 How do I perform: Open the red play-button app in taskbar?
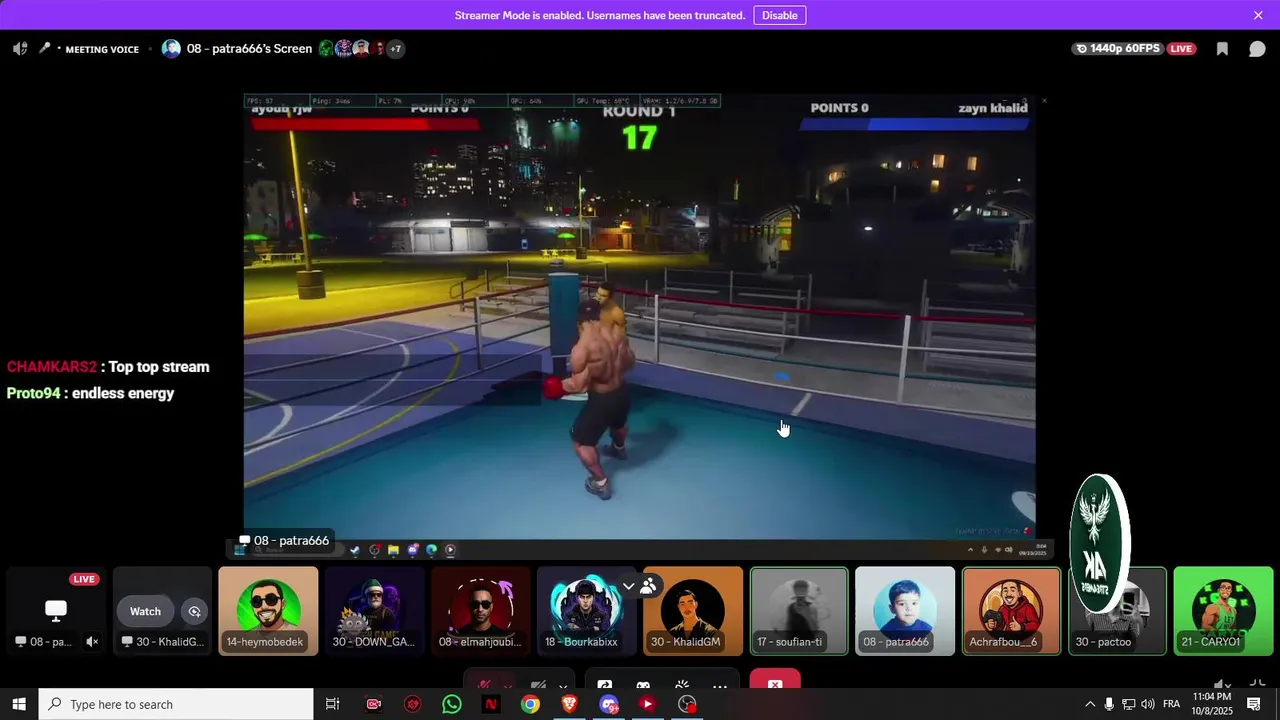[x=648, y=704]
